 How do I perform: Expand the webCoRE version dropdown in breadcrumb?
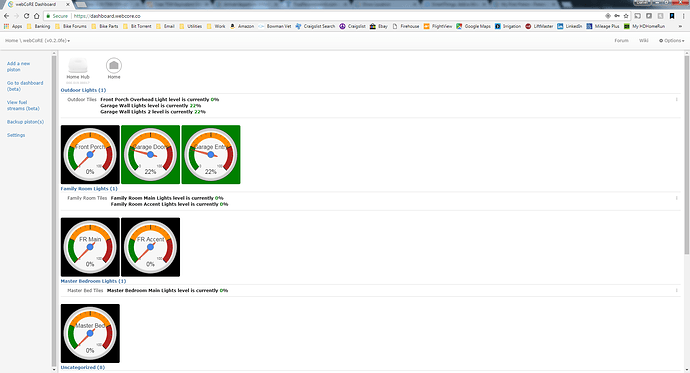coord(46,40)
